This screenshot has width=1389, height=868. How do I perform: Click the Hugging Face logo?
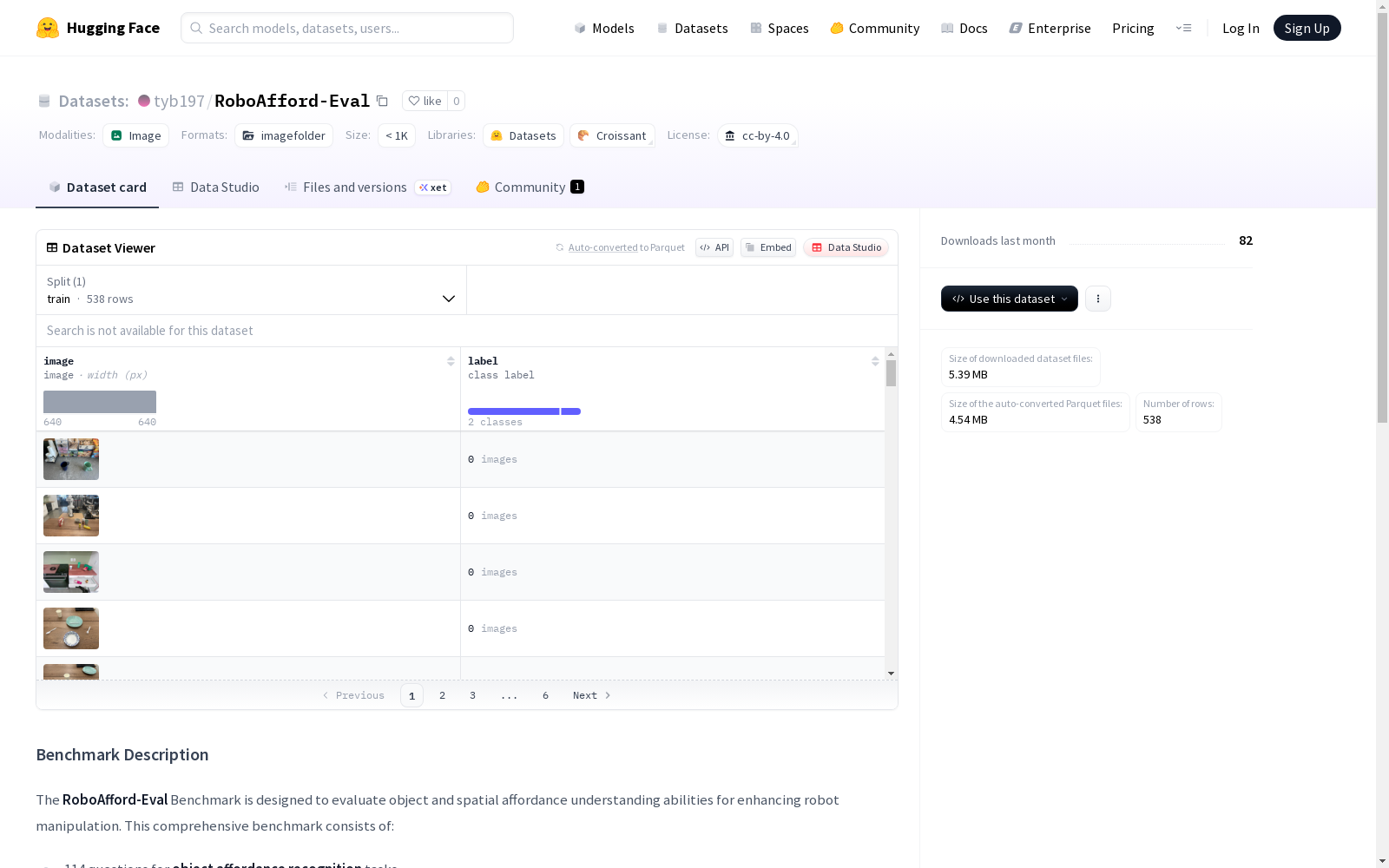97,28
